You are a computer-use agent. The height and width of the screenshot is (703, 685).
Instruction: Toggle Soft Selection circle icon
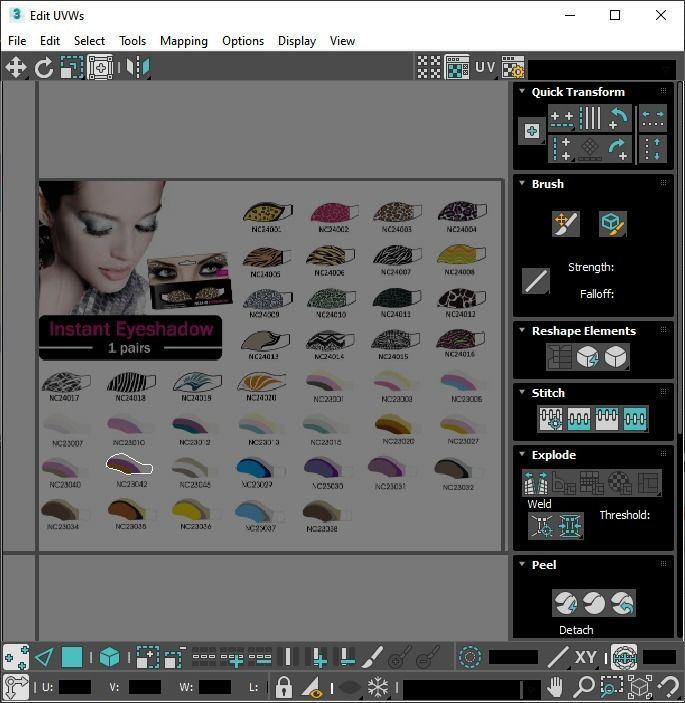point(470,658)
